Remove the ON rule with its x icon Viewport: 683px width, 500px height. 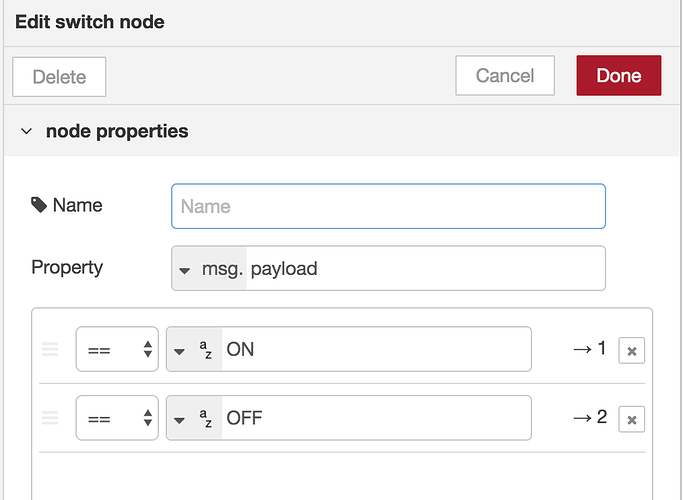pos(631,350)
